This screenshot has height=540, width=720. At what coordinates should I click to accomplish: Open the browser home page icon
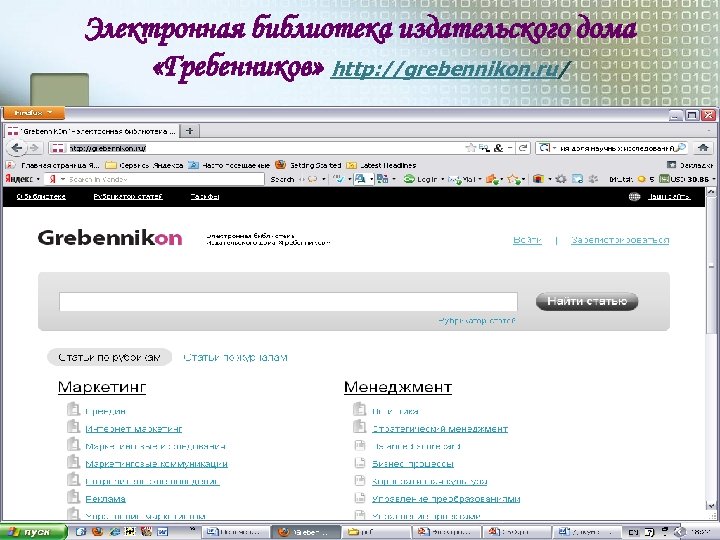[x=703, y=148]
